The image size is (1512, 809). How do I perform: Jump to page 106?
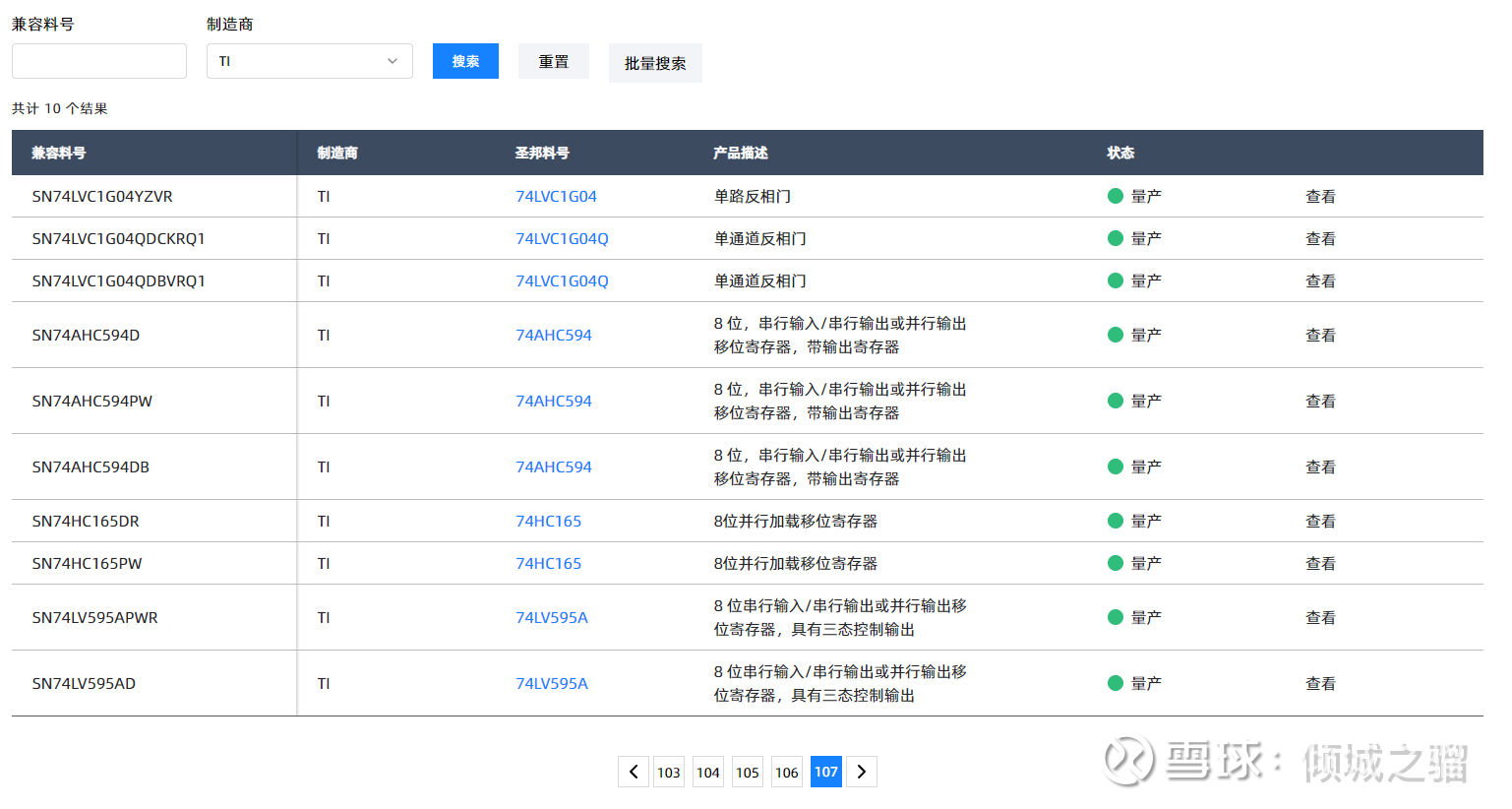pyautogui.click(x=787, y=772)
